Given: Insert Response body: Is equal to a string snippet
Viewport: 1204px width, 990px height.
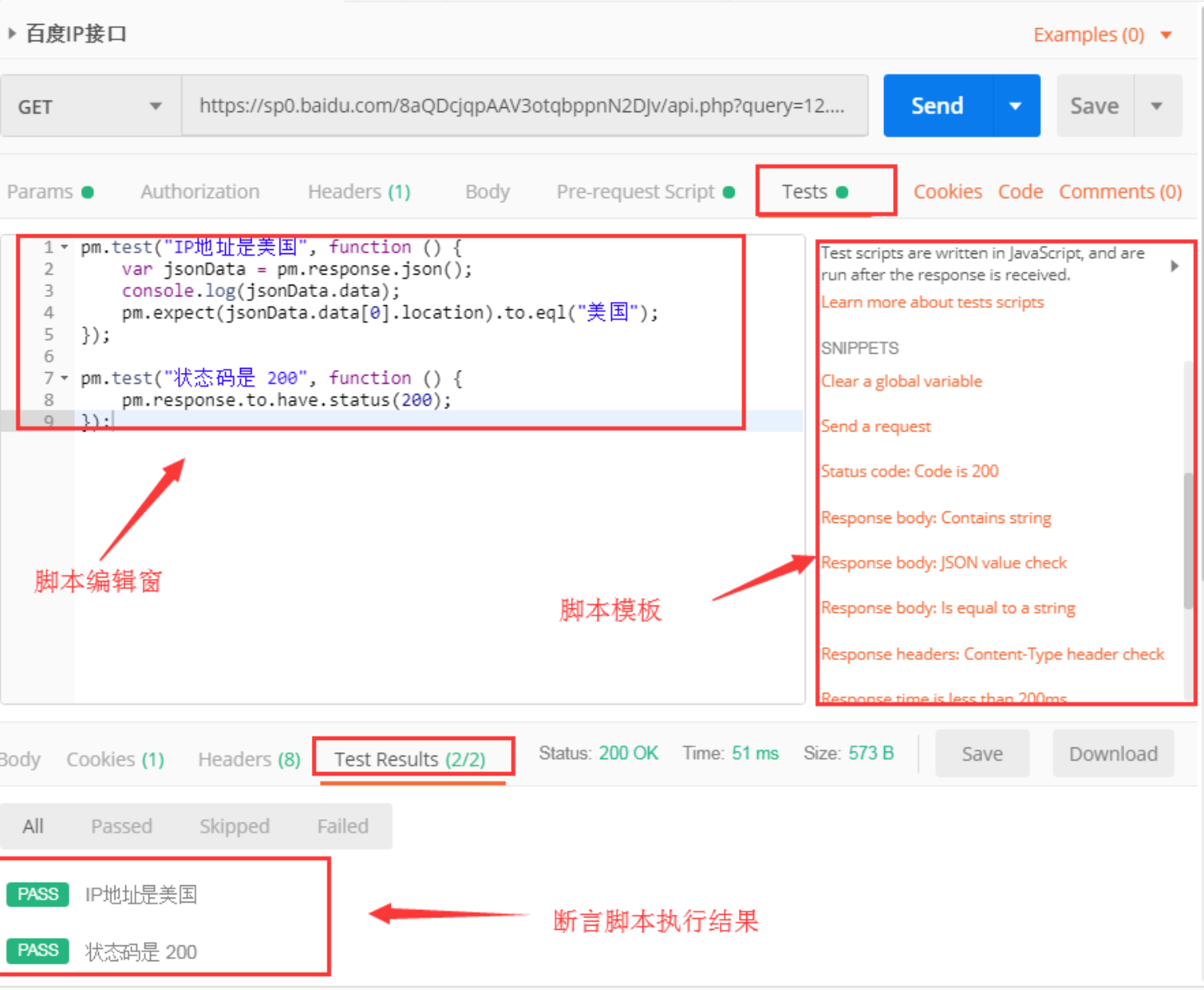Looking at the screenshot, I should (x=948, y=608).
